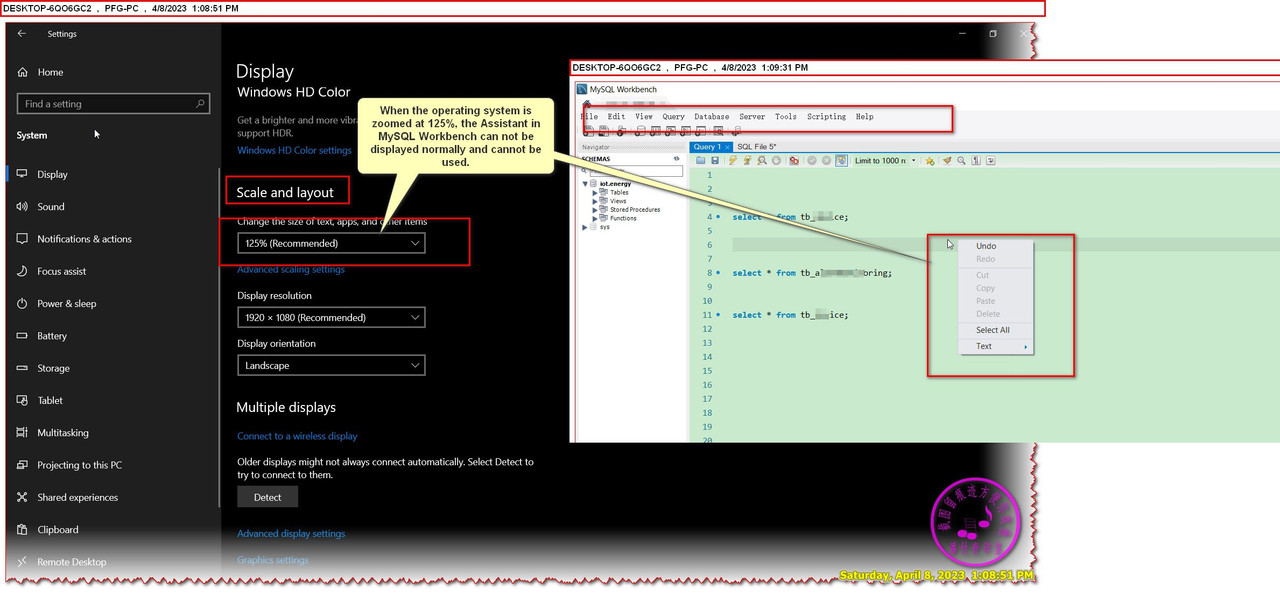Open Remote Desktop in sidebar
The height and width of the screenshot is (593, 1280).
pos(71,562)
